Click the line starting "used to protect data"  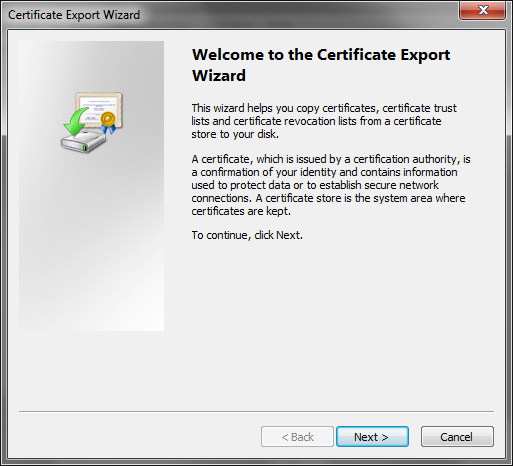[315, 185]
